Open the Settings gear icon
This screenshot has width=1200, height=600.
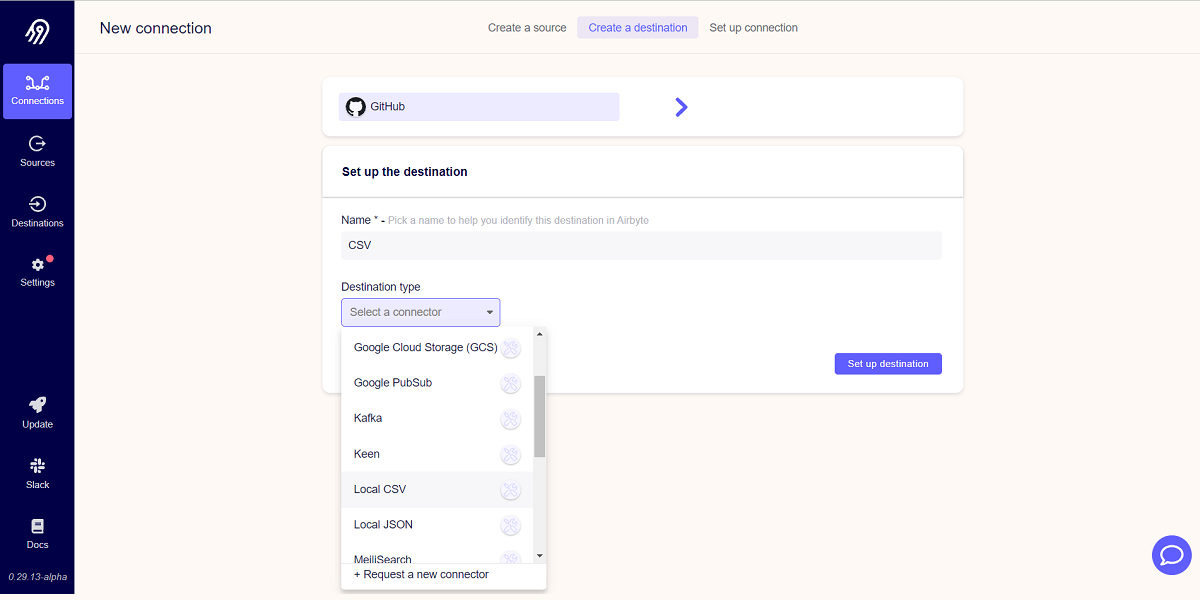[38, 265]
